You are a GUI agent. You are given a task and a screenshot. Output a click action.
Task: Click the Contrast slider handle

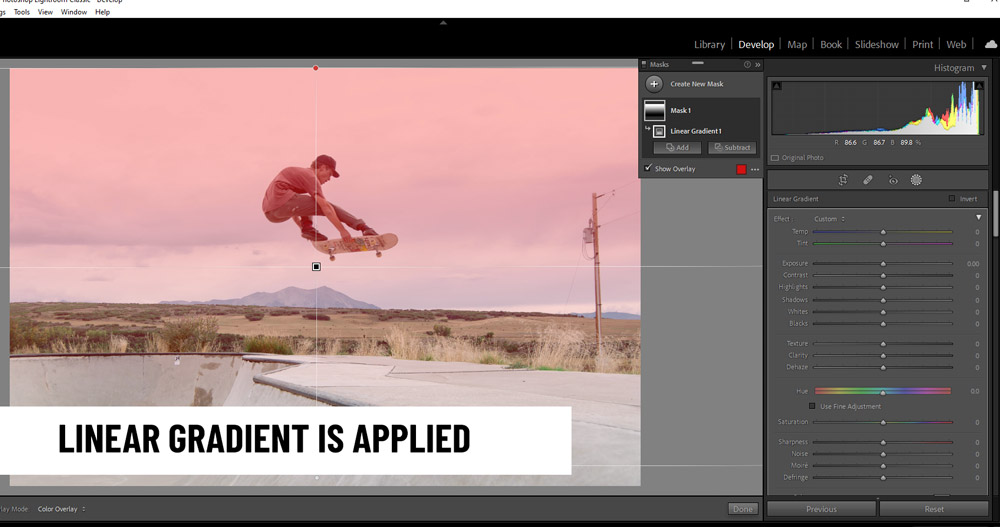pos(883,276)
